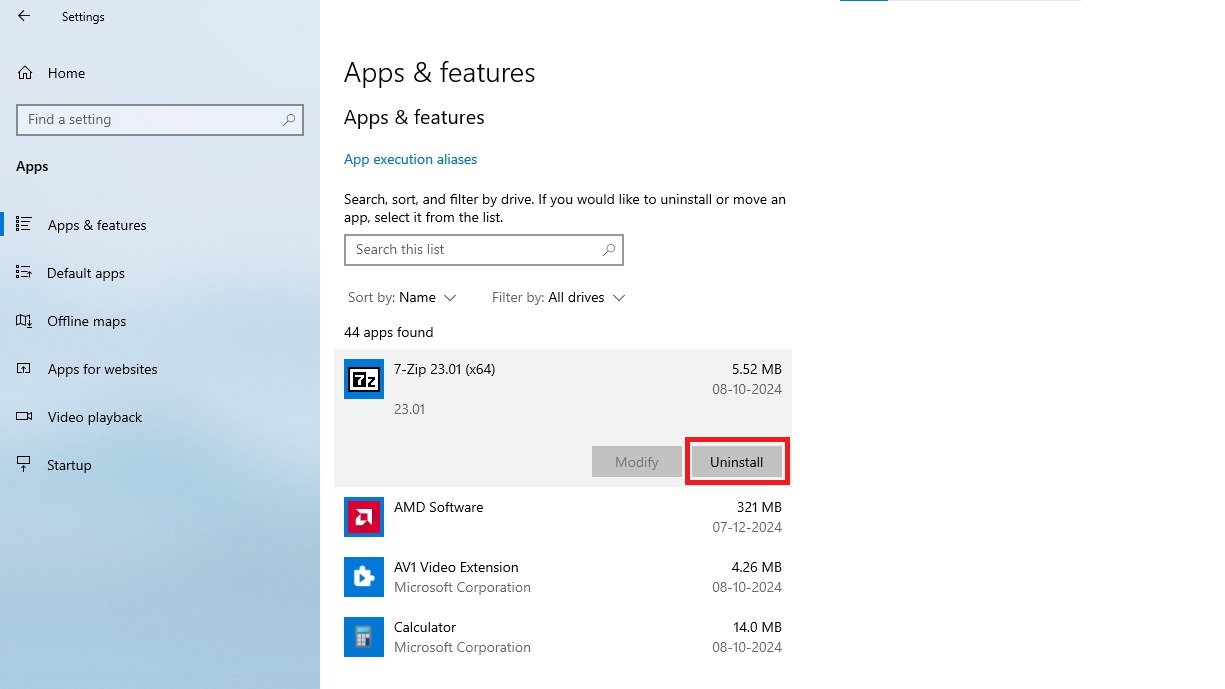The width and height of the screenshot is (1225, 689).
Task: Select the Startup sidebar icon
Action: click(24, 465)
